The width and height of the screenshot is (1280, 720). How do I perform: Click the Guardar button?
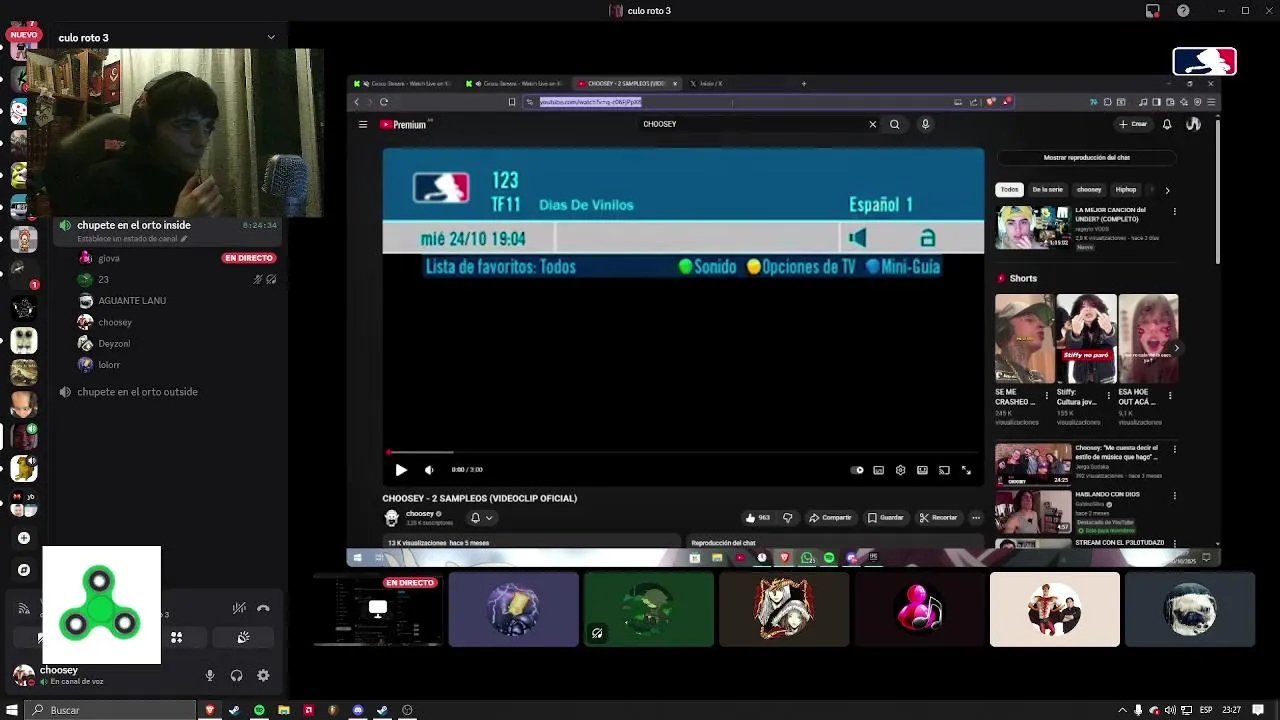(x=886, y=518)
